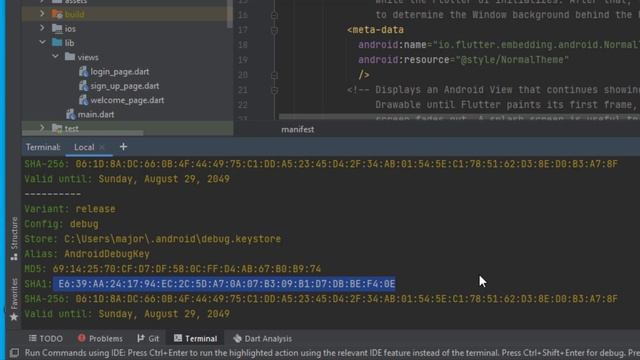
Task: Click the Run Commands using IDE status message
Action: pyautogui.click(x=331, y=353)
